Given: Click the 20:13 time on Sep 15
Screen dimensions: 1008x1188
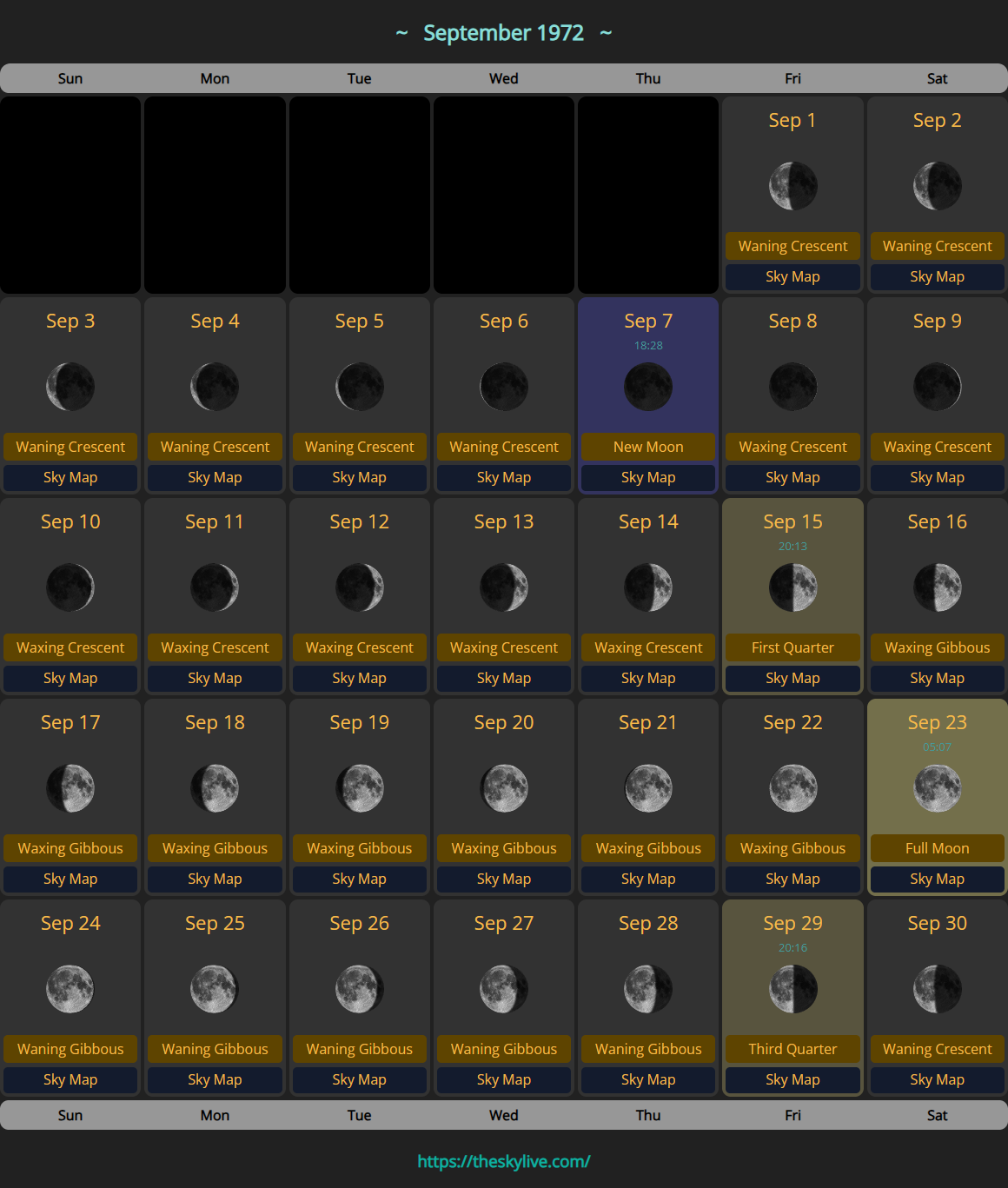Looking at the screenshot, I should (792, 546).
